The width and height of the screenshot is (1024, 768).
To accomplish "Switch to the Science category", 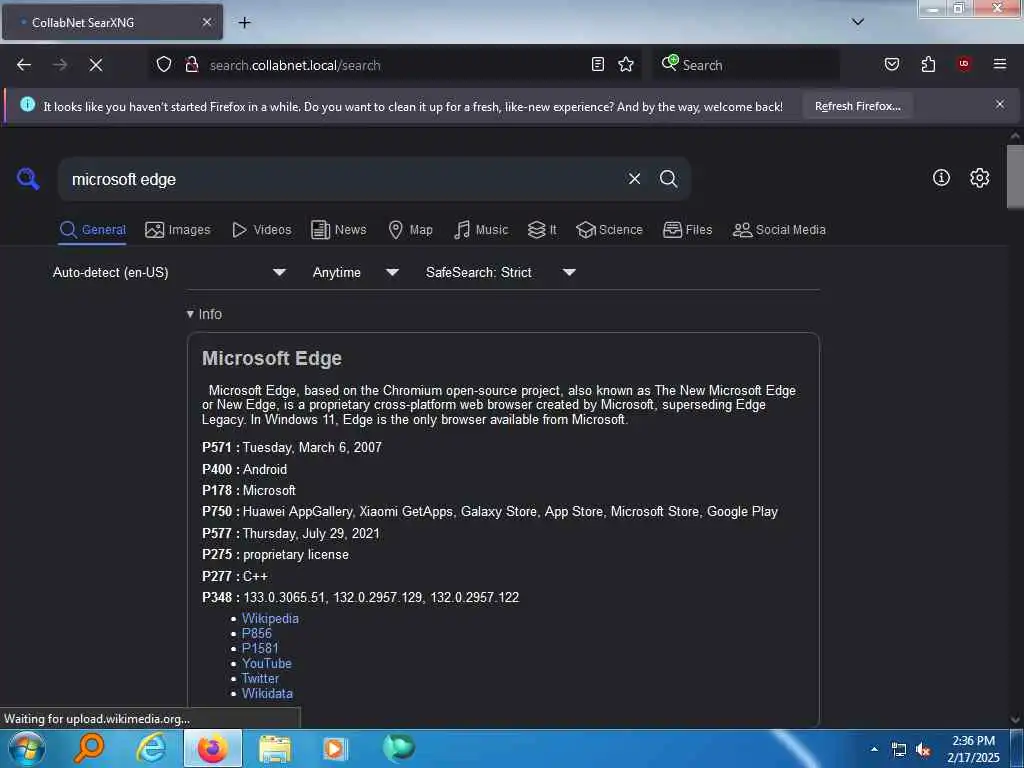I will coord(609,230).
